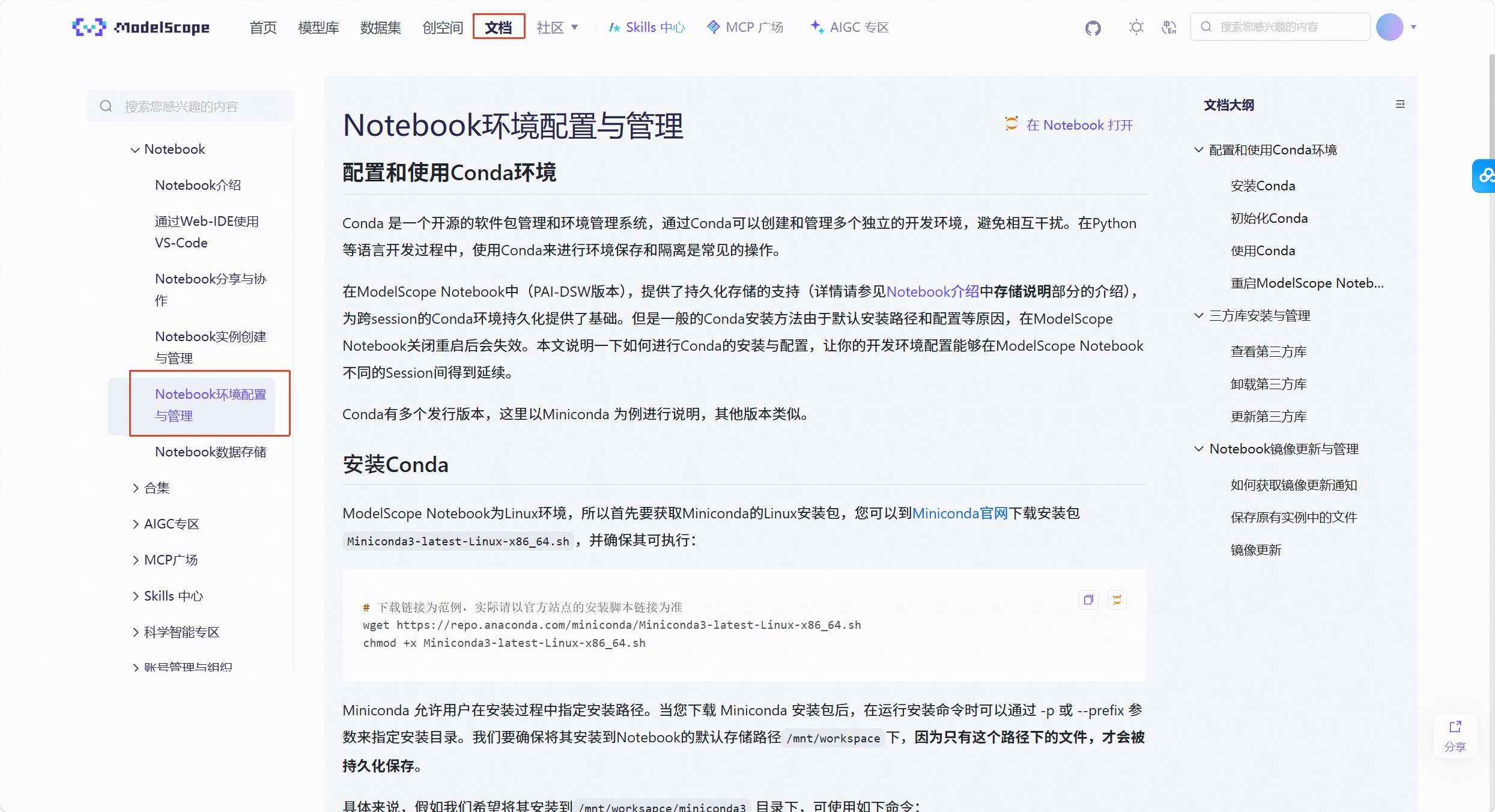Jump to 如何获取镜像更新通知 in the outline
This screenshot has height=812, width=1495.
pos(1294,485)
